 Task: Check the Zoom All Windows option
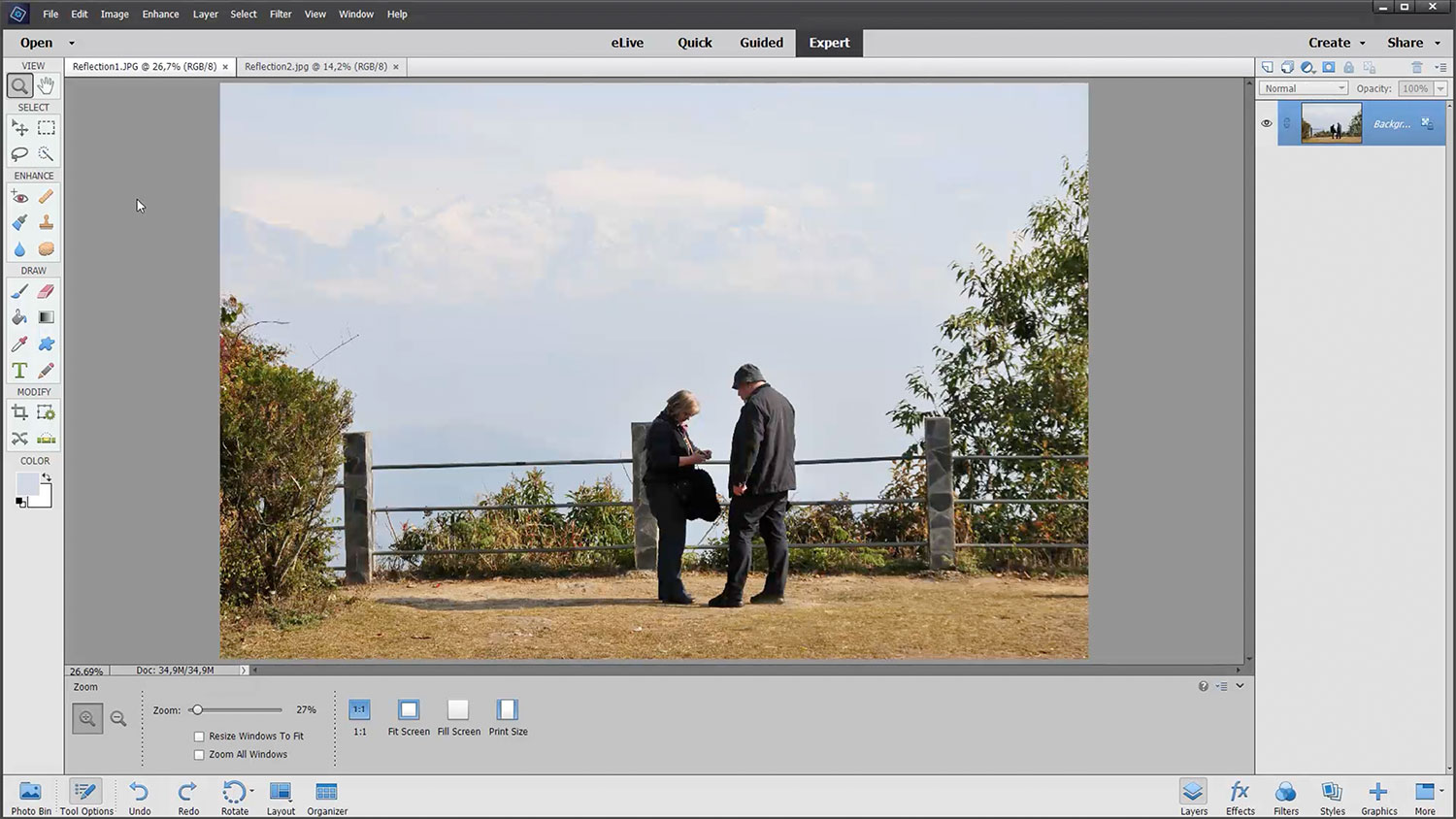[x=199, y=755]
